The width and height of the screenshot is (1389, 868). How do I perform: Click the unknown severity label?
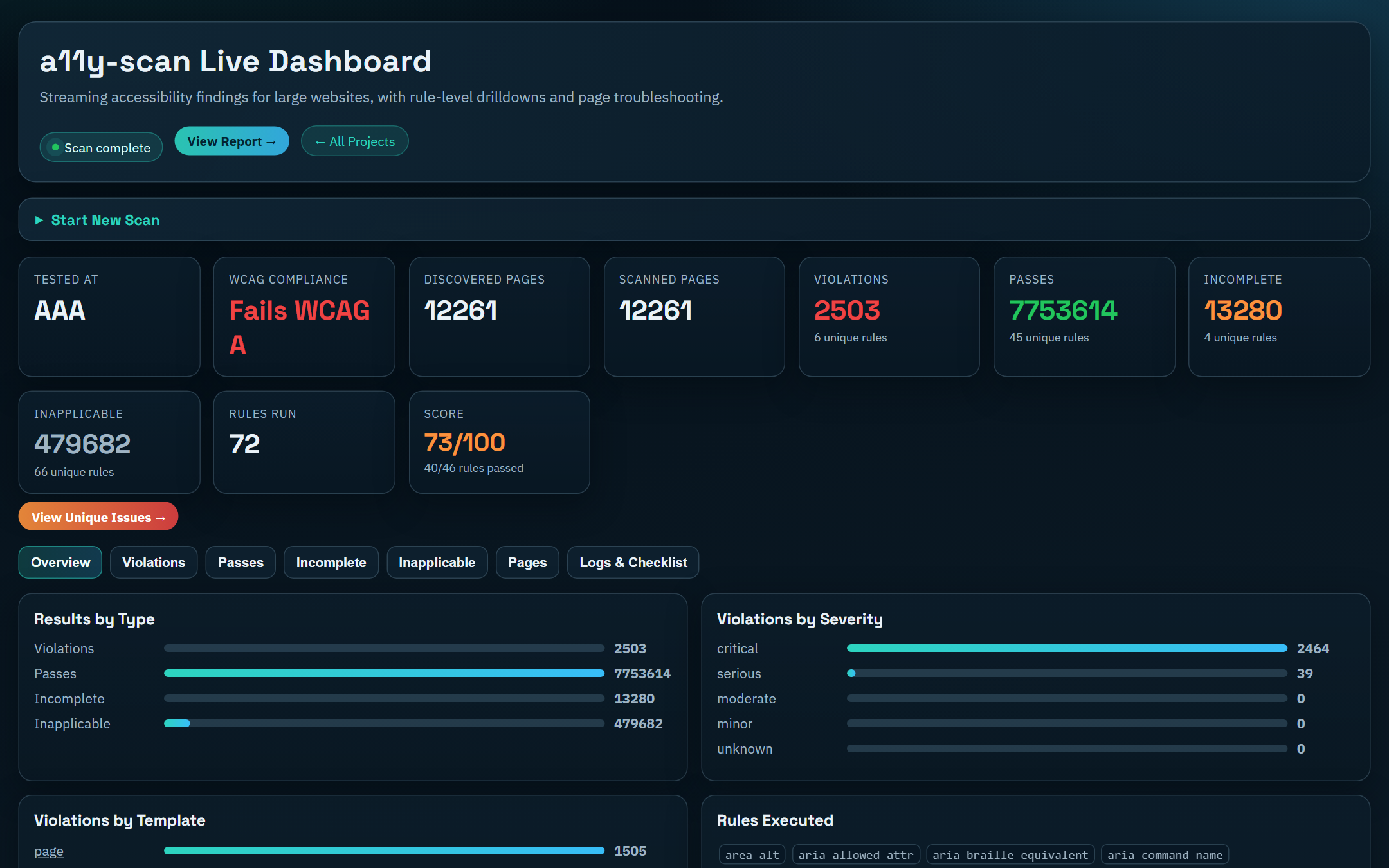(745, 748)
